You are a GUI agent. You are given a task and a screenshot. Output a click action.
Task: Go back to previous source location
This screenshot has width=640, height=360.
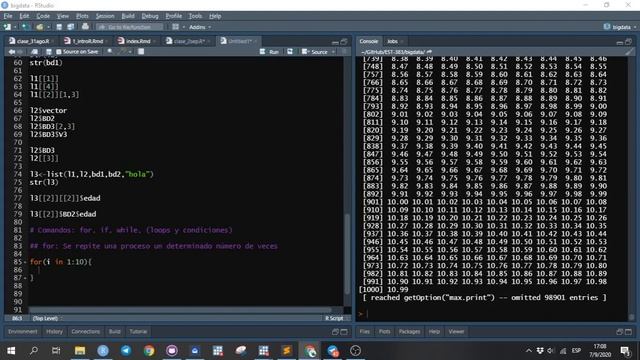pyautogui.click(x=11, y=52)
